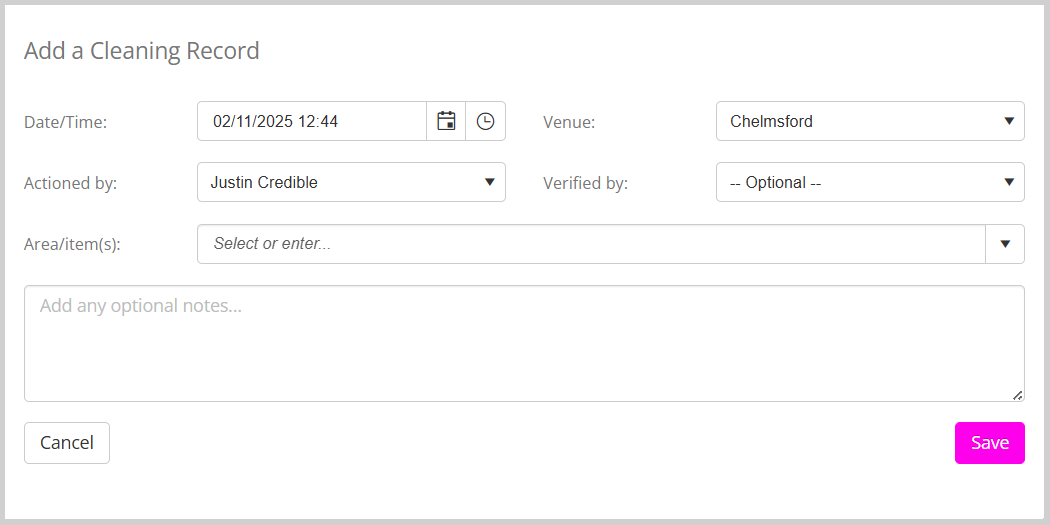This screenshot has height=525, width=1050.
Task: Click the Date/Time text field
Action: [312, 121]
